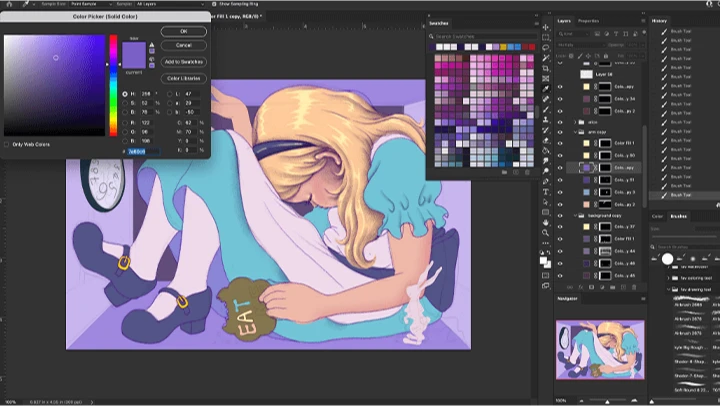Select the Crop tool

click(x=546, y=68)
